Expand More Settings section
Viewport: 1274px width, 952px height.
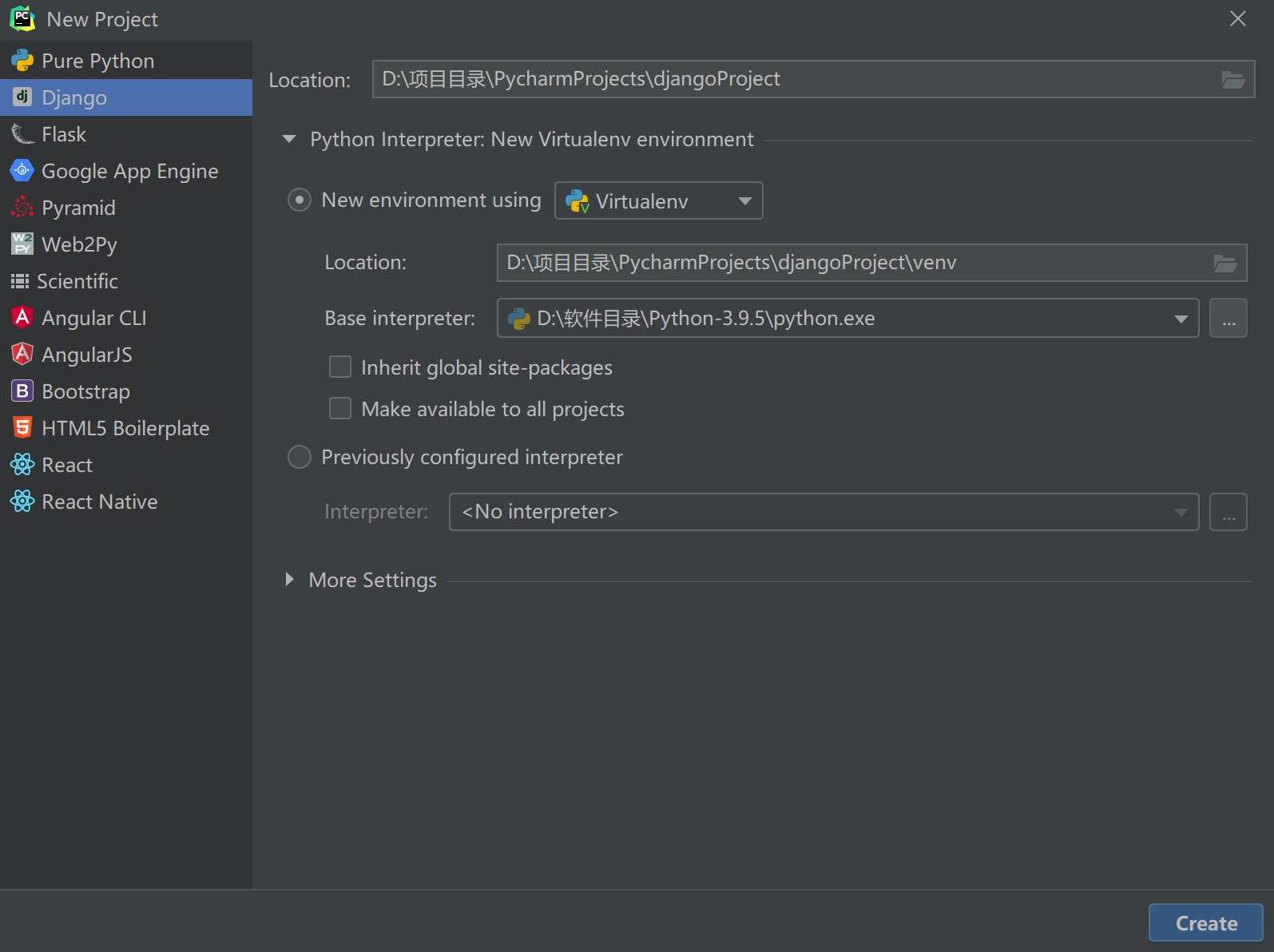(290, 580)
